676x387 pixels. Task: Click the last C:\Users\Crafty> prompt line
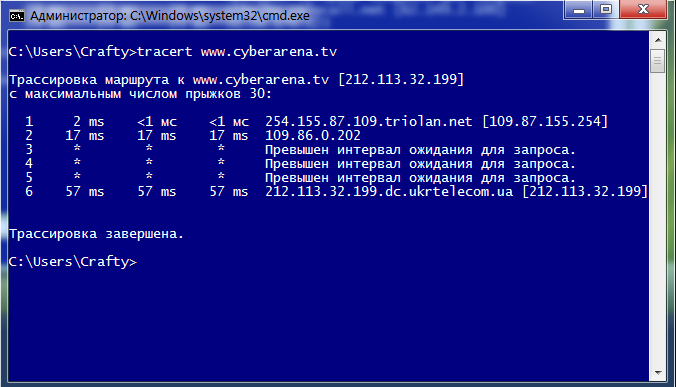click(72, 262)
